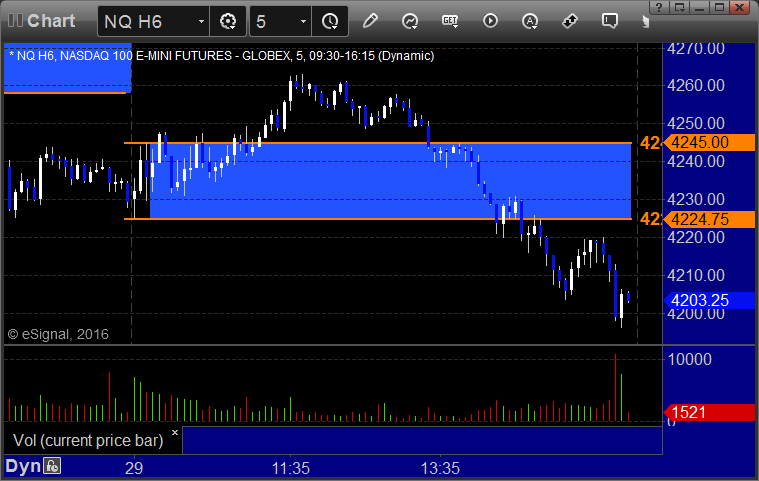Open the interval 5 dropdown
The height and width of the screenshot is (481, 759).
pyautogui.click(x=303, y=21)
